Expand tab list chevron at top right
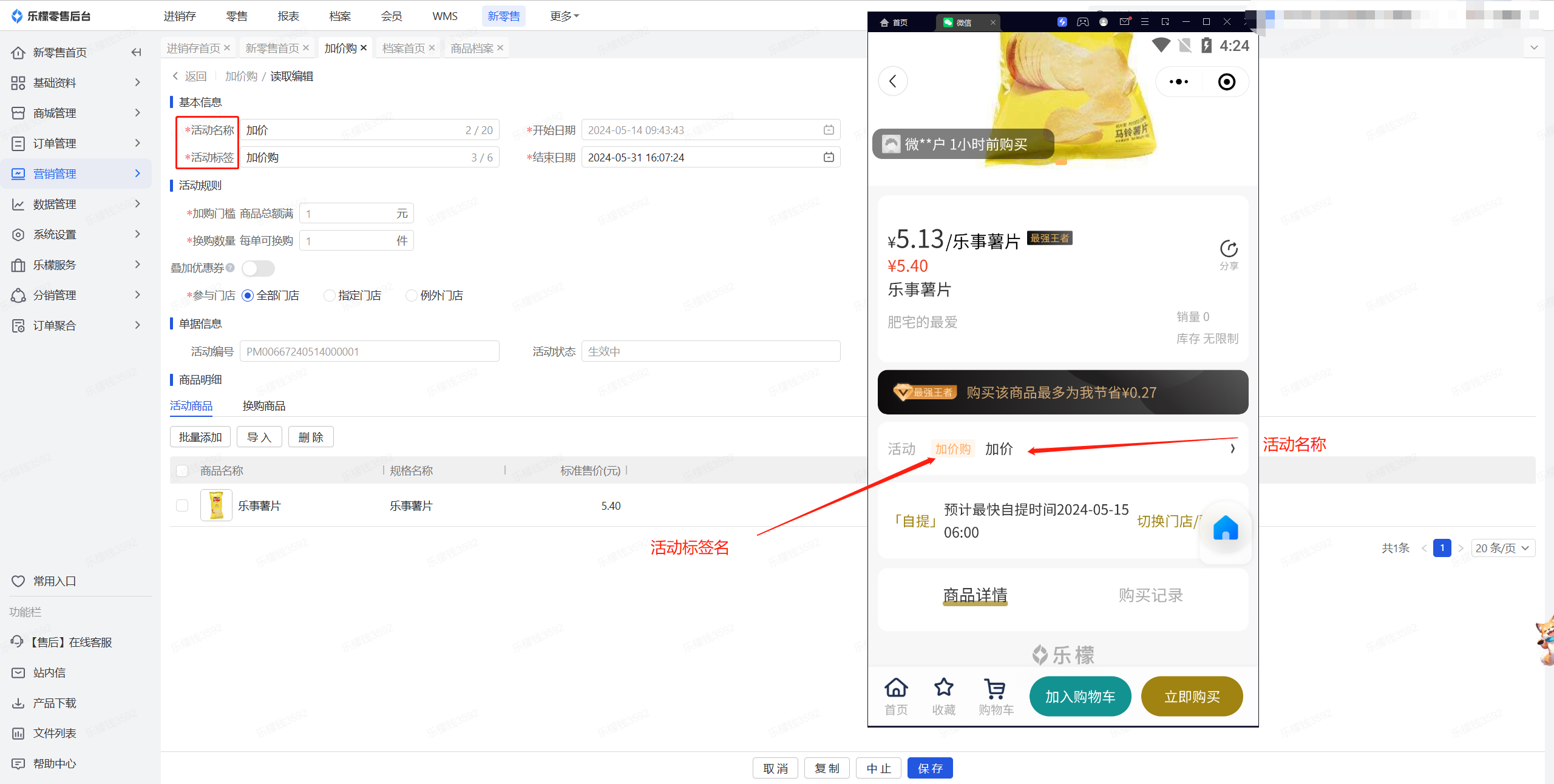 click(1534, 47)
